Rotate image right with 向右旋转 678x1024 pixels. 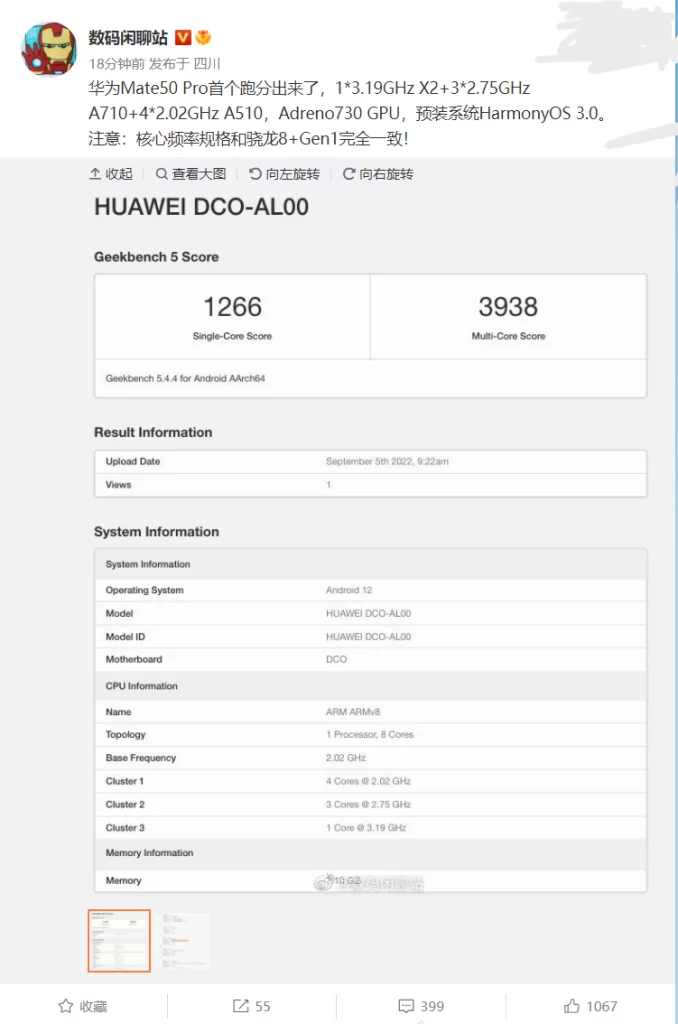click(x=378, y=174)
